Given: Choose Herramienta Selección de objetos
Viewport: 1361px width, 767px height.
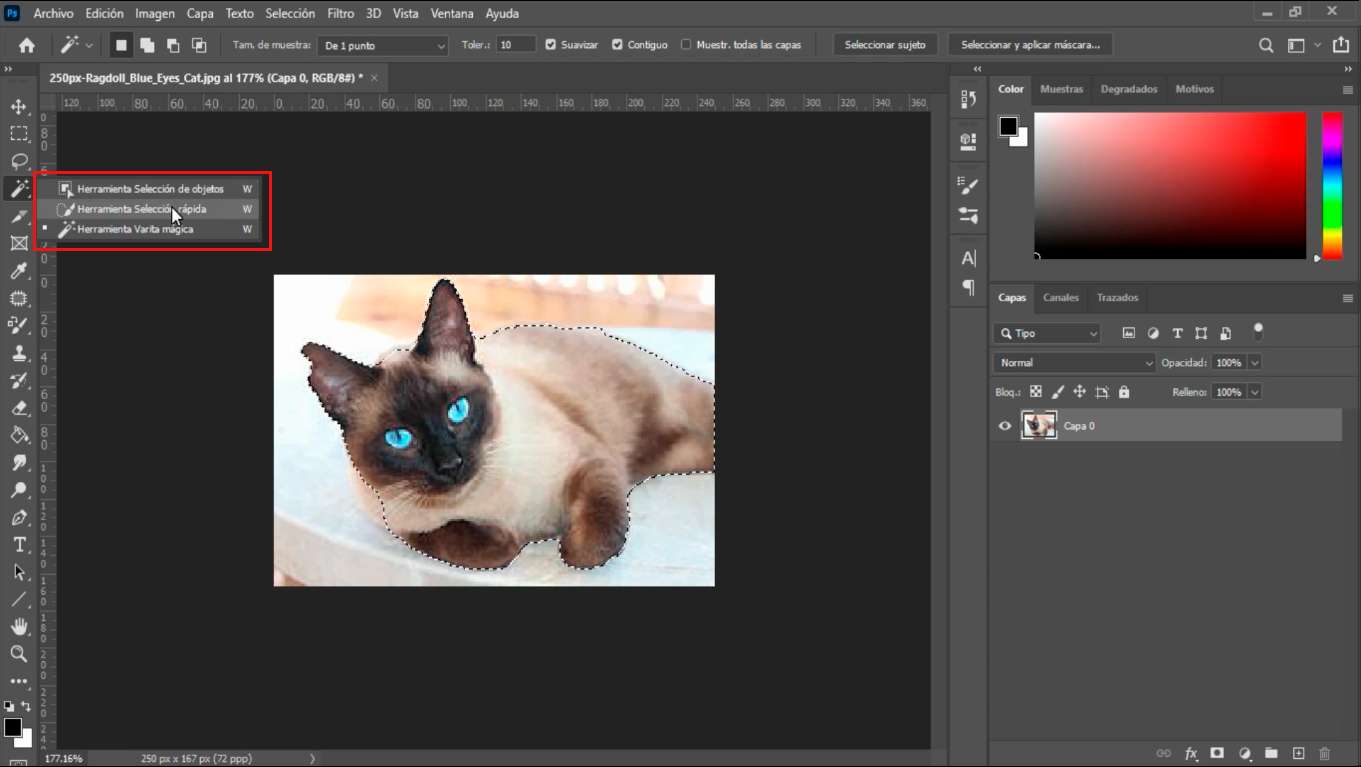Looking at the screenshot, I should (150, 189).
